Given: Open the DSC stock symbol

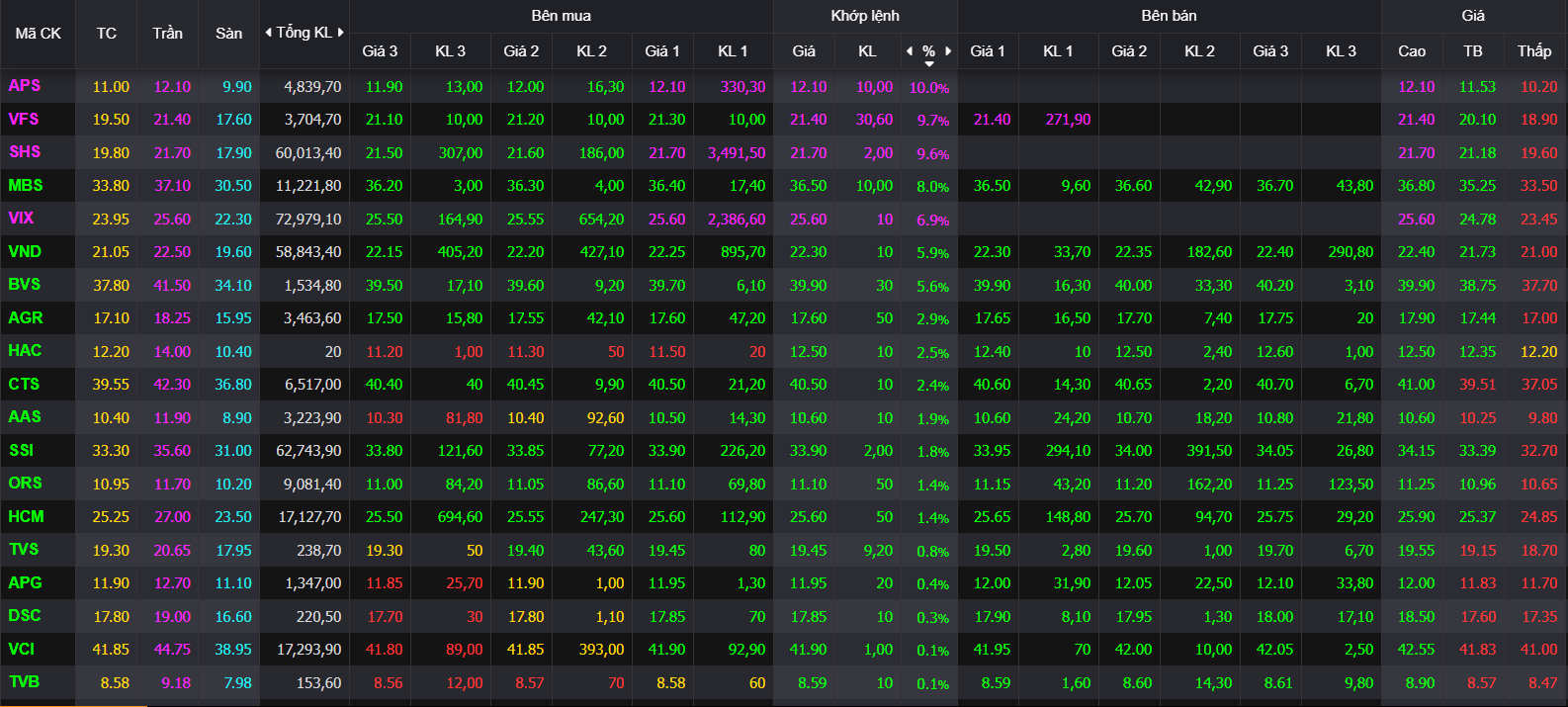Looking at the screenshot, I should click(x=25, y=616).
